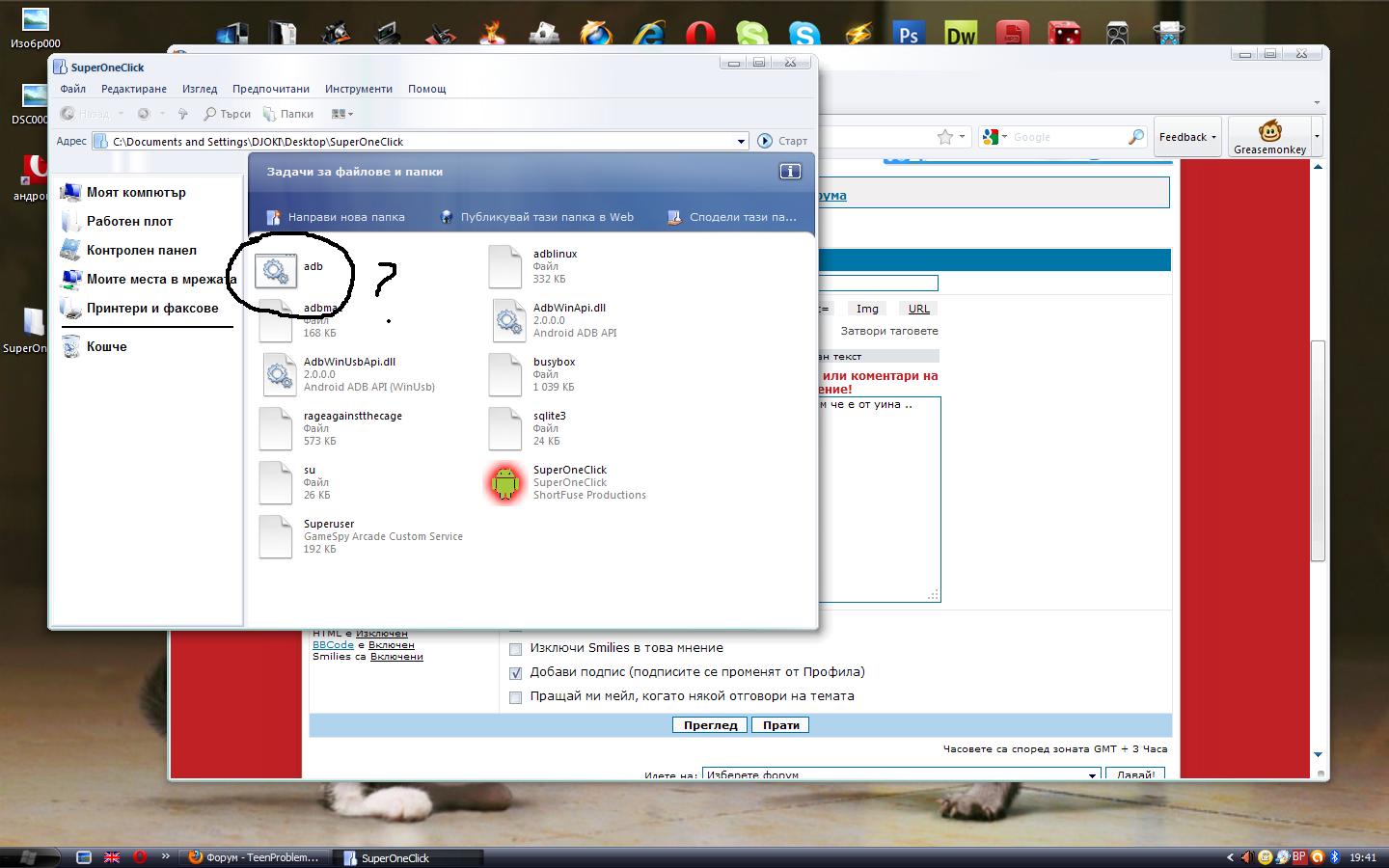This screenshot has width=1389, height=868.
Task: Click 'Публикувай тази папка в Web' task
Action: point(537,217)
